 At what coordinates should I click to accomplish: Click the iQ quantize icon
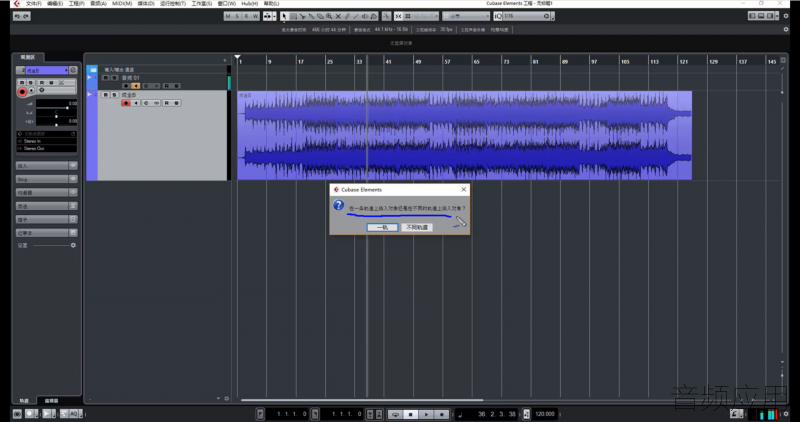click(498, 16)
